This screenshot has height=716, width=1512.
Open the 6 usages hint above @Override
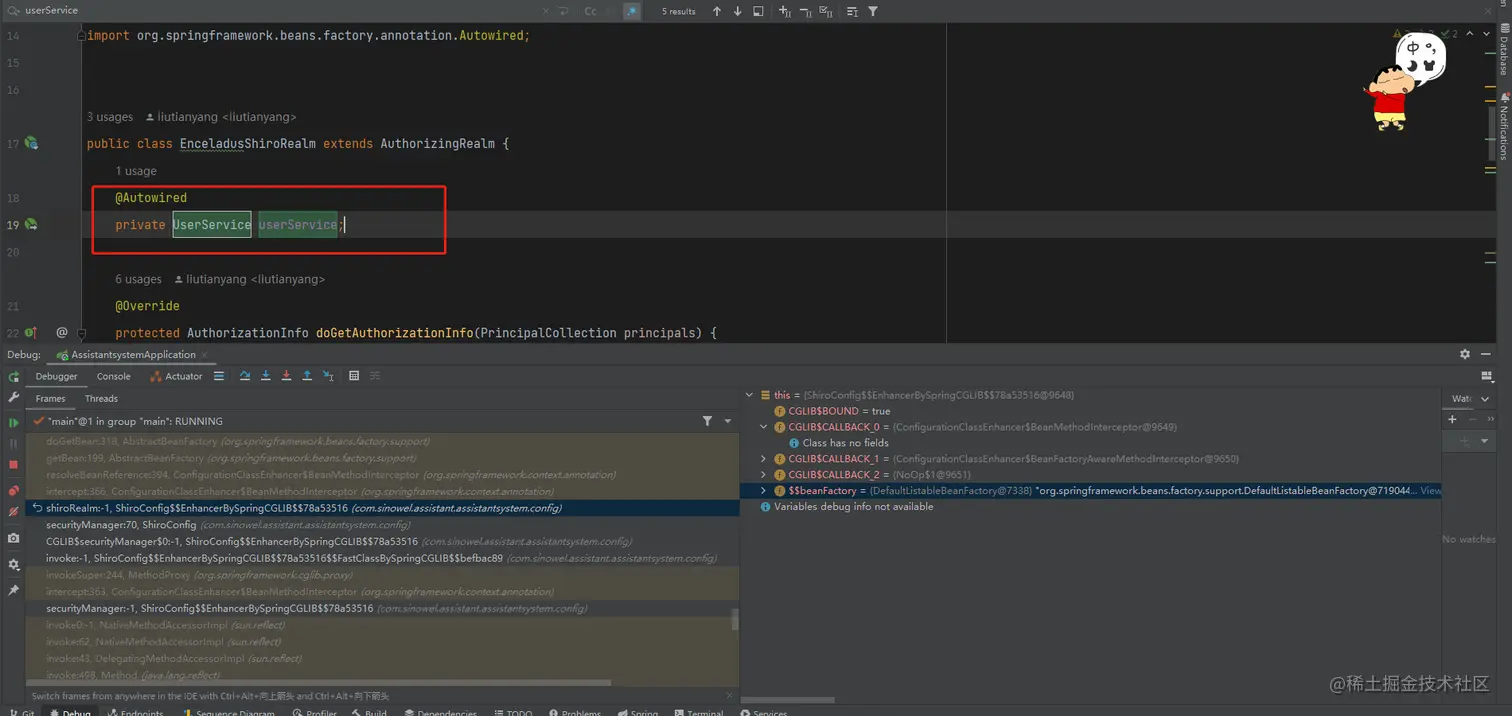(138, 279)
